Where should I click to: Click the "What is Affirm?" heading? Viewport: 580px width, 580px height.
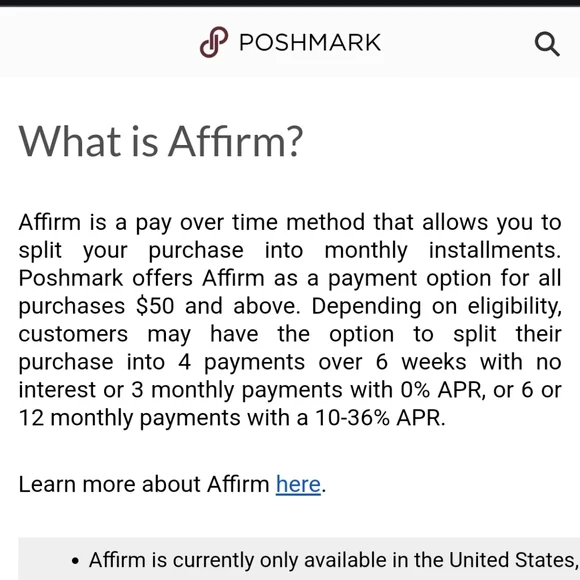pyautogui.click(x=161, y=142)
